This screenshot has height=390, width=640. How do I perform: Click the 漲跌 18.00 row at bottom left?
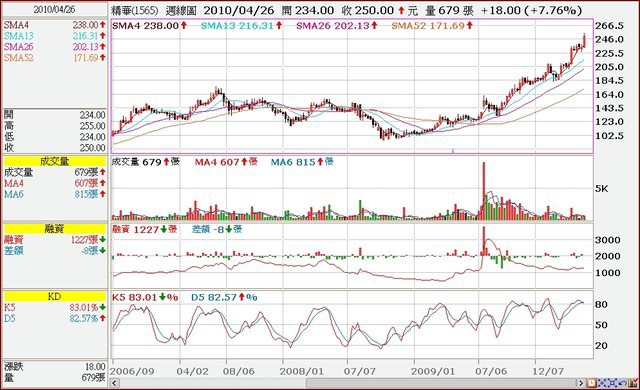[55, 366]
